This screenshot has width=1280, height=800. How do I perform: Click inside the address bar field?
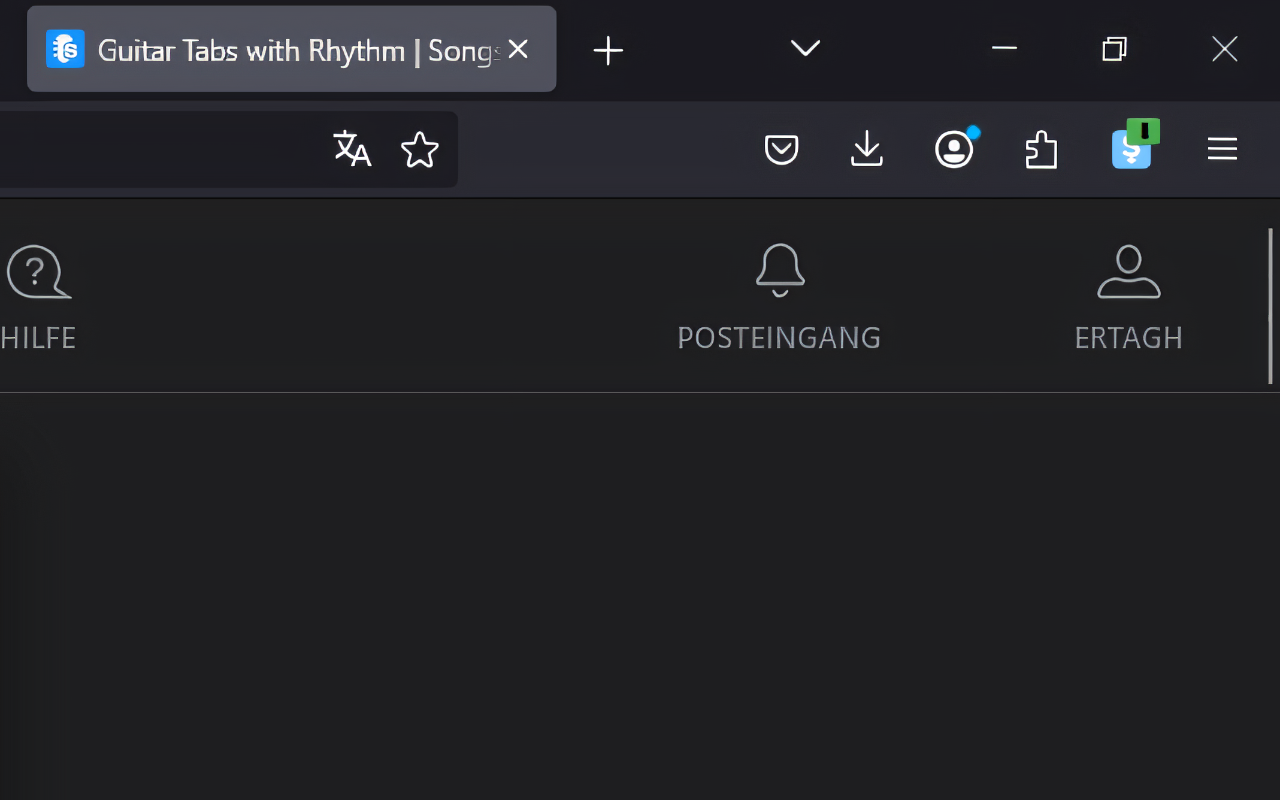click(x=160, y=149)
